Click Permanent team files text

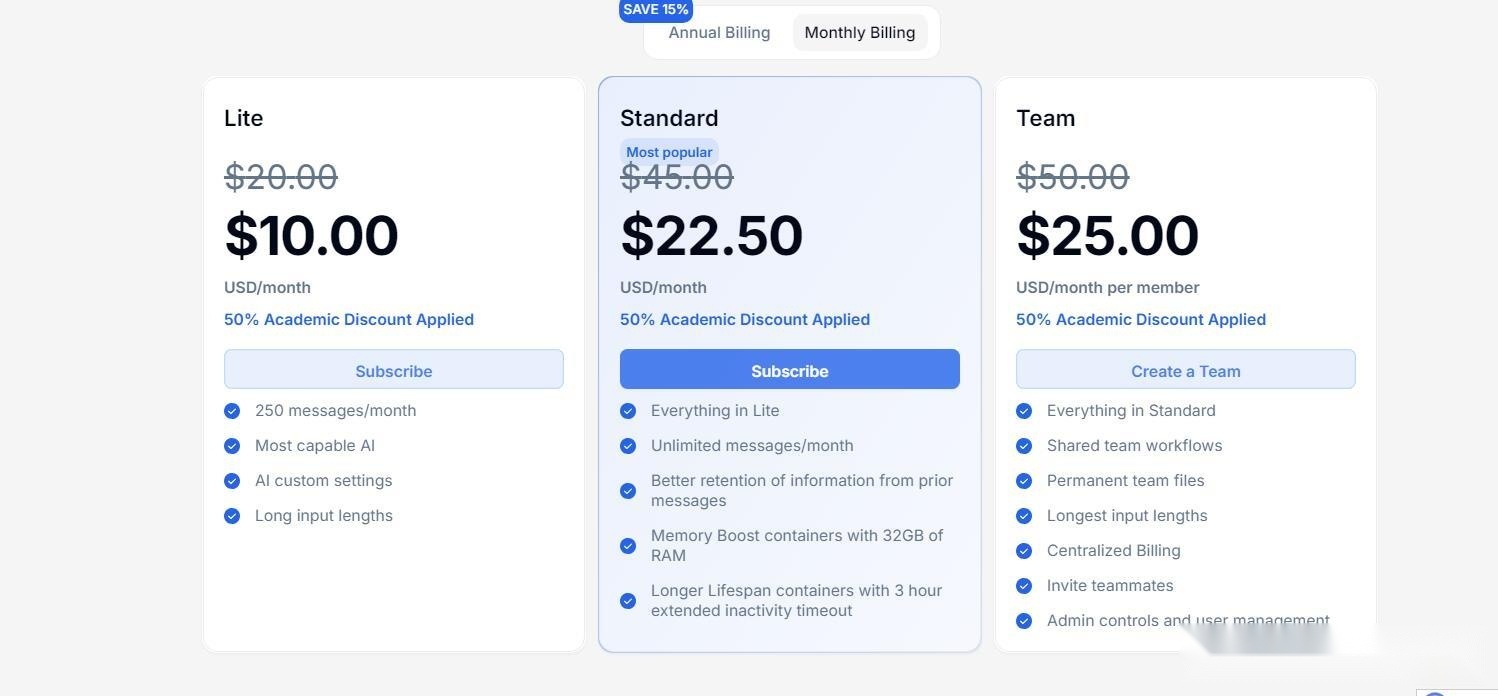tap(1126, 481)
